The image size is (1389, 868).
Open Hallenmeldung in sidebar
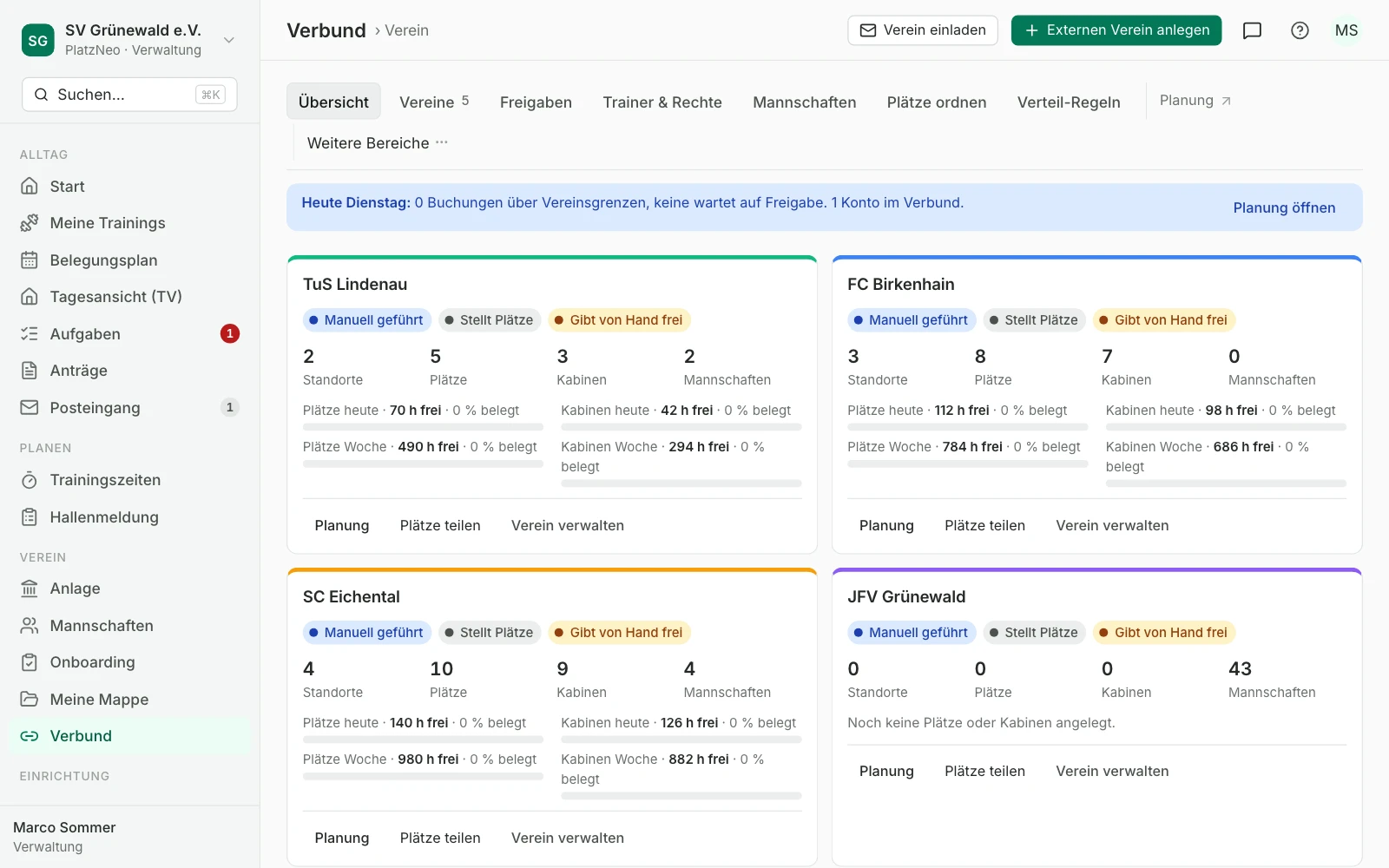pyautogui.click(x=129, y=517)
